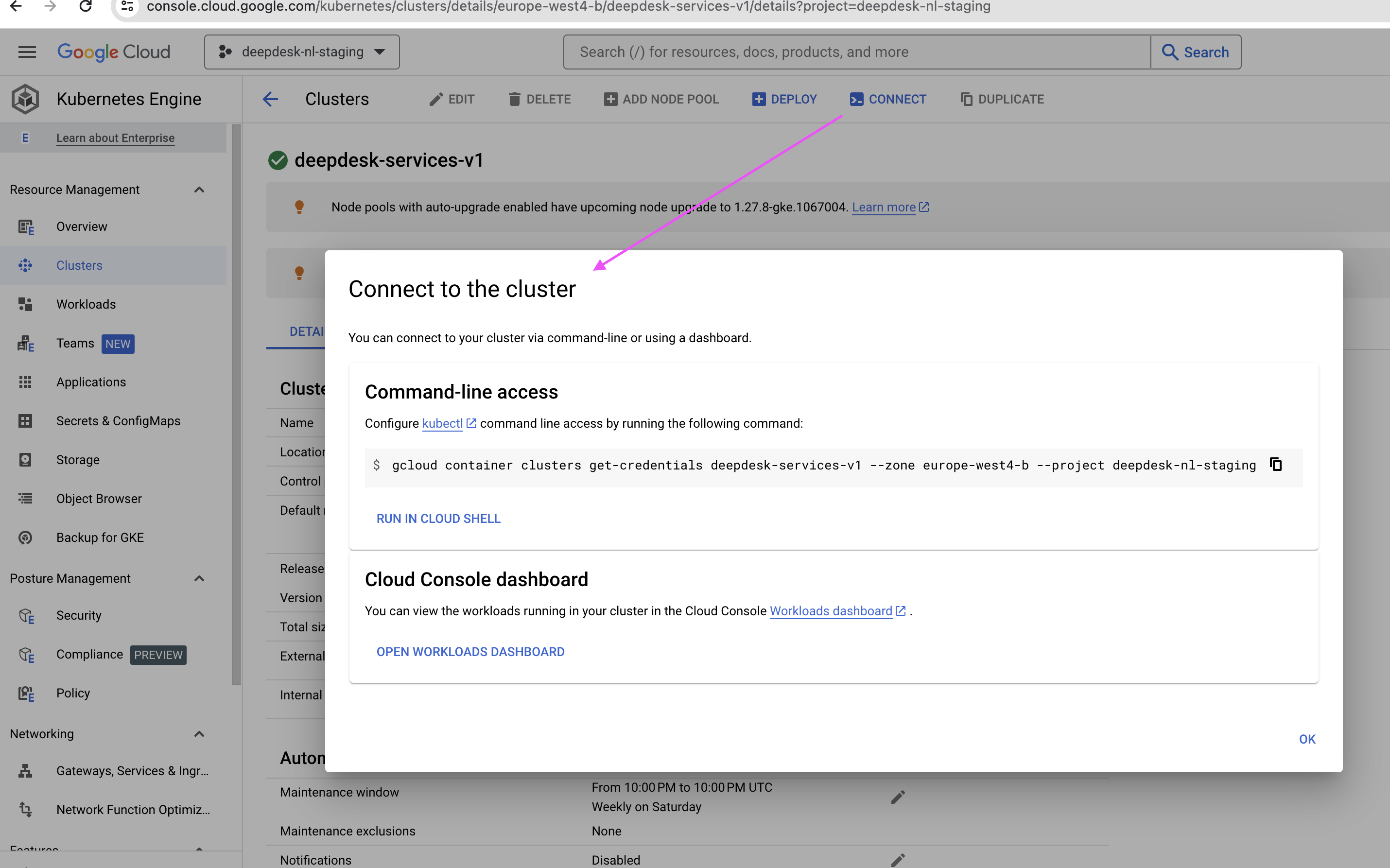Open the Secrets & ConfigMaps page
Image resolution: width=1390 pixels, height=868 pixels.
pyautogui.click(x=118, y=421)
